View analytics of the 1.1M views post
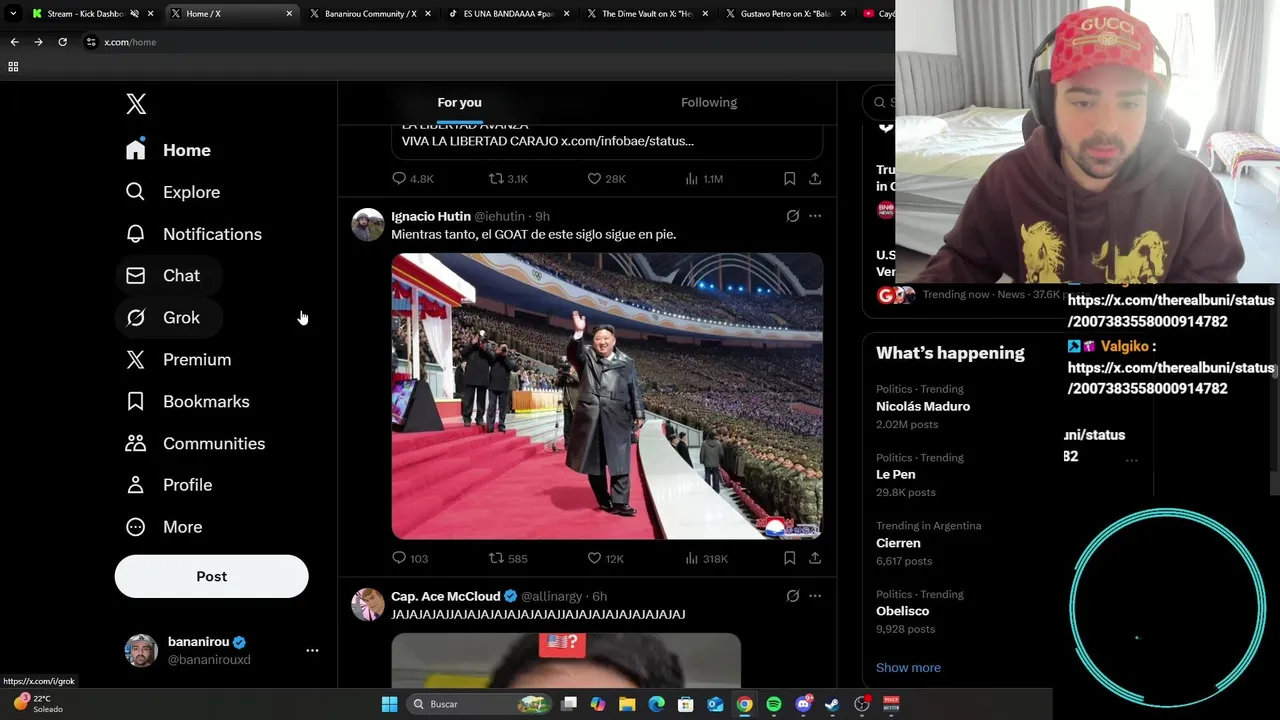 tap(704, 178)
